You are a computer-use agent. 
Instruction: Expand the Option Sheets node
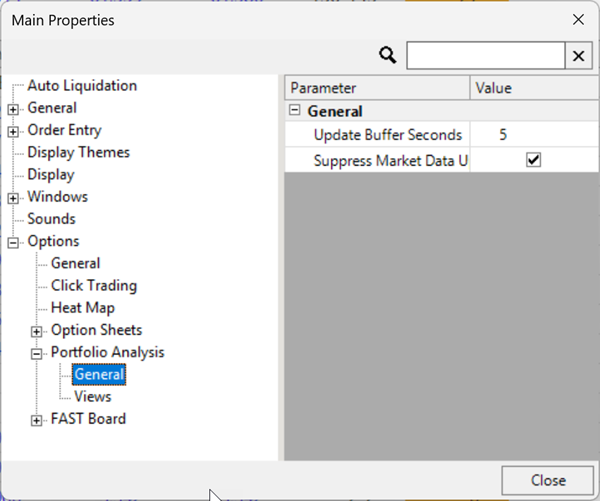pyautogui.click(x=37, y=331)
